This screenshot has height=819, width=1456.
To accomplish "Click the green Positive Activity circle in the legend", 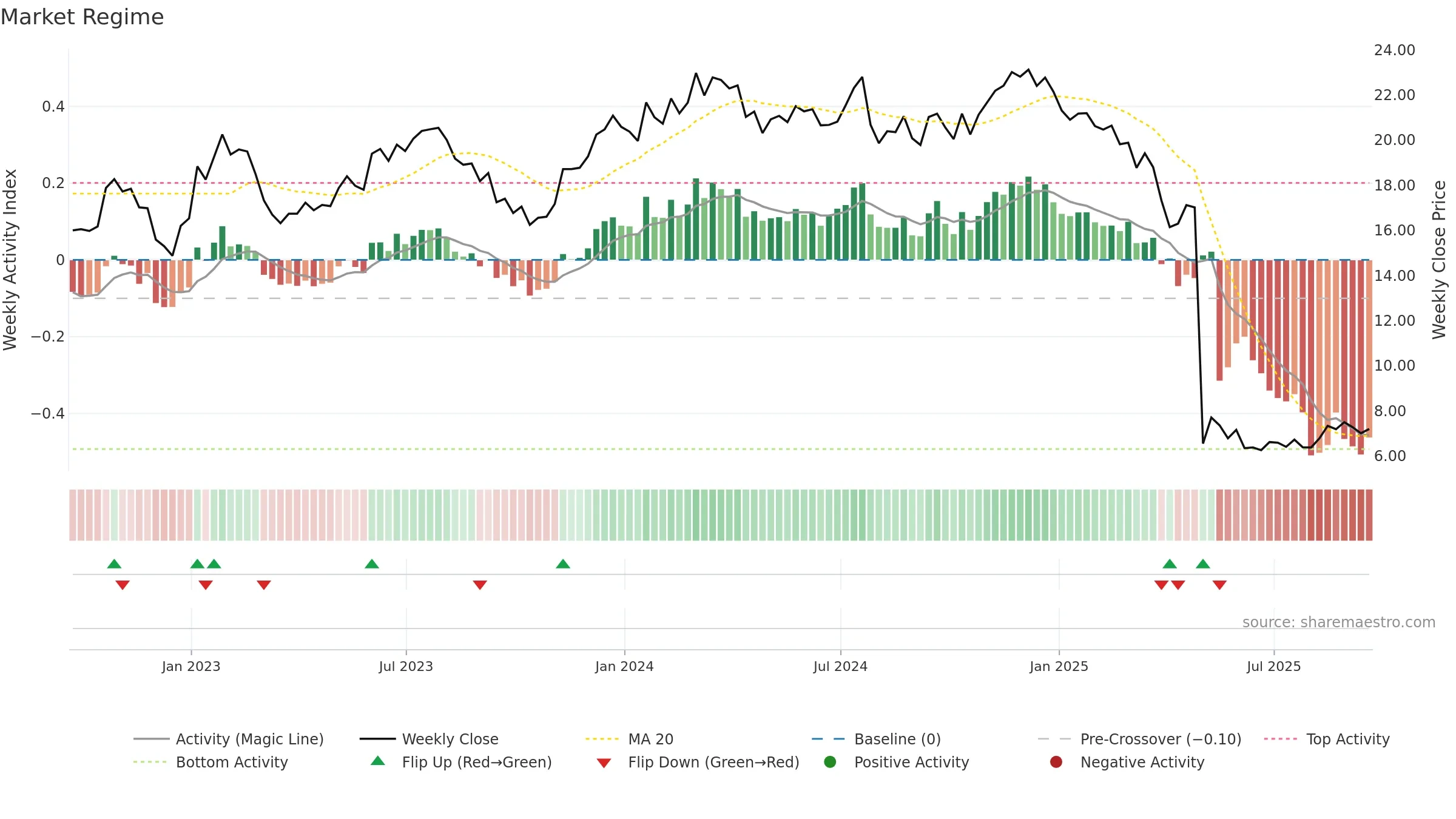I will click(x=830, y=762).
